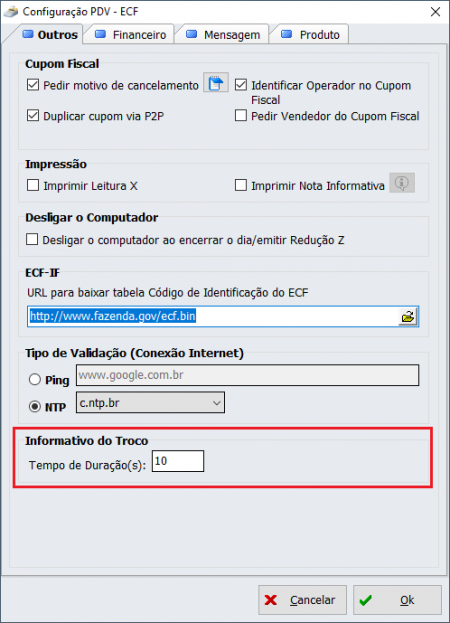Click the Nota Informativa info icon
This screenshot has height=623, width=450.
(402, 183)
